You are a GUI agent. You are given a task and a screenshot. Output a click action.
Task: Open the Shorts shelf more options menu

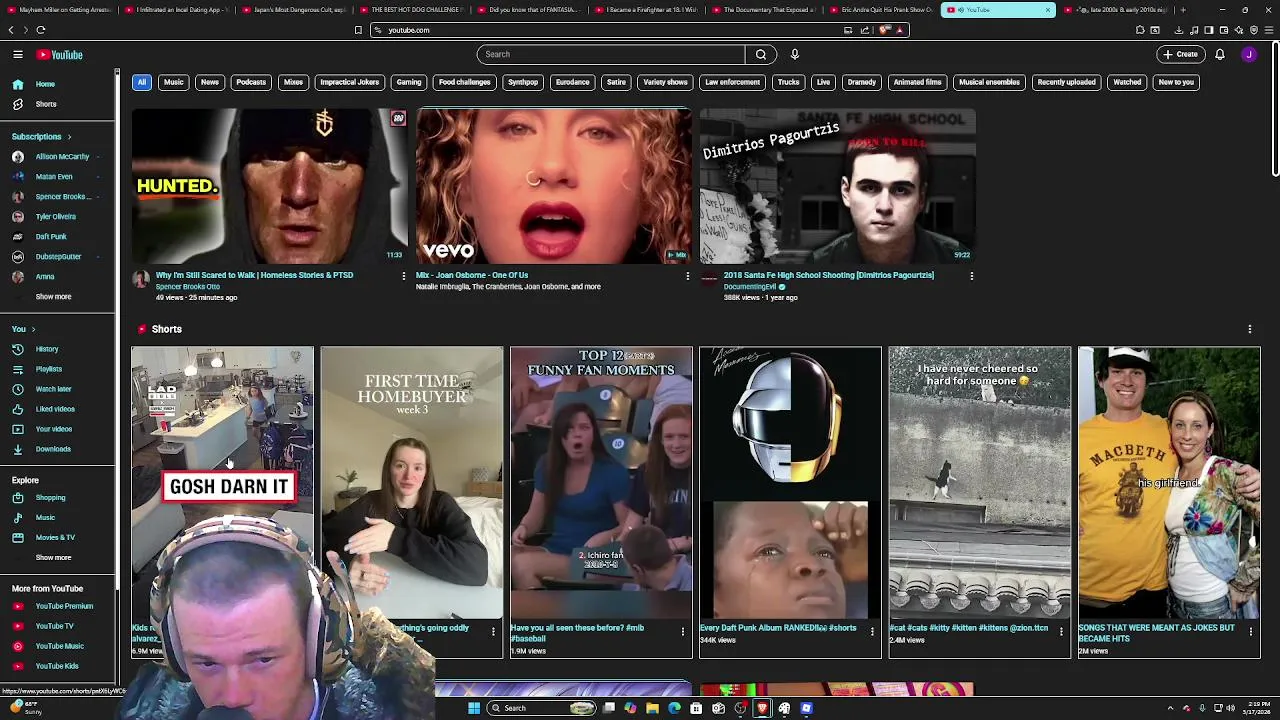pyautogui.click(x=1249, y=329)
